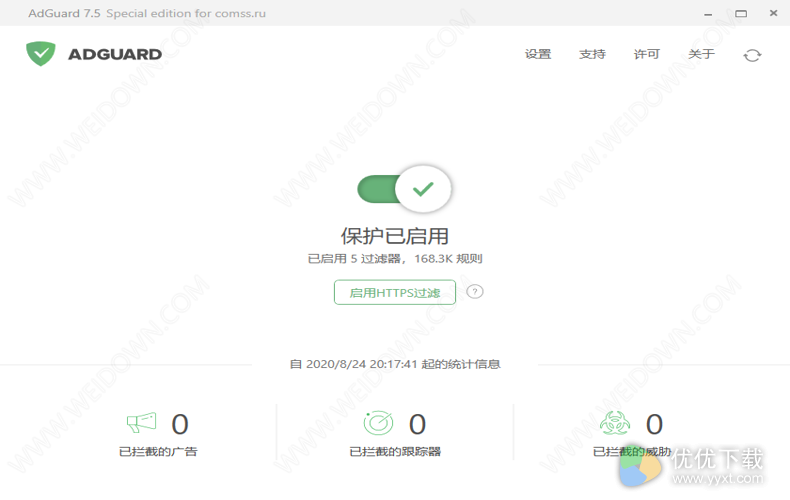The image size is (790, 500).
Task: Click the blocked ads count 0
Action: click(x=180, y=424)
